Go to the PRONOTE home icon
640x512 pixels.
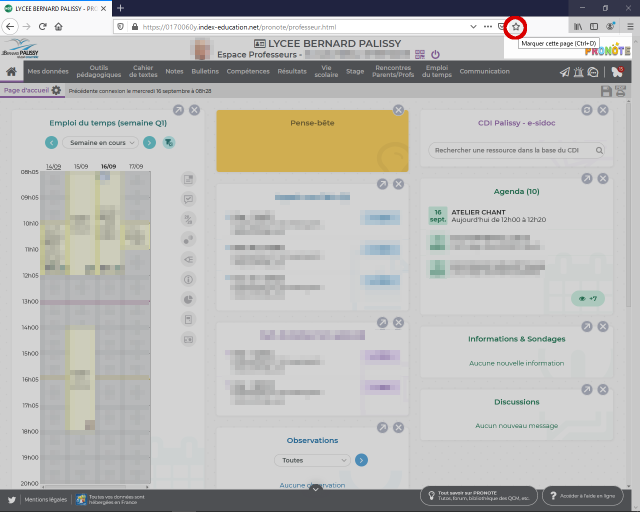(x=11, y=72)
